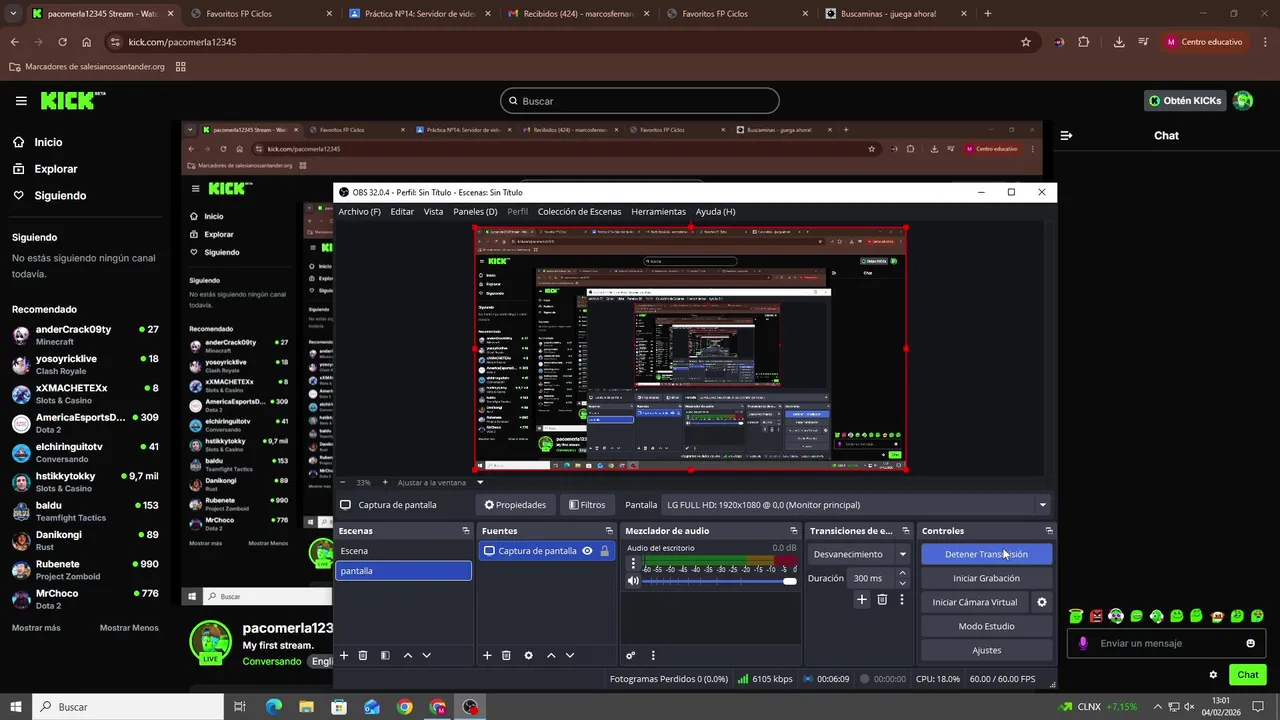Viewport: 1280px width, 720px height.
Task: Undock the Fuentes panel
Action: 609,531
